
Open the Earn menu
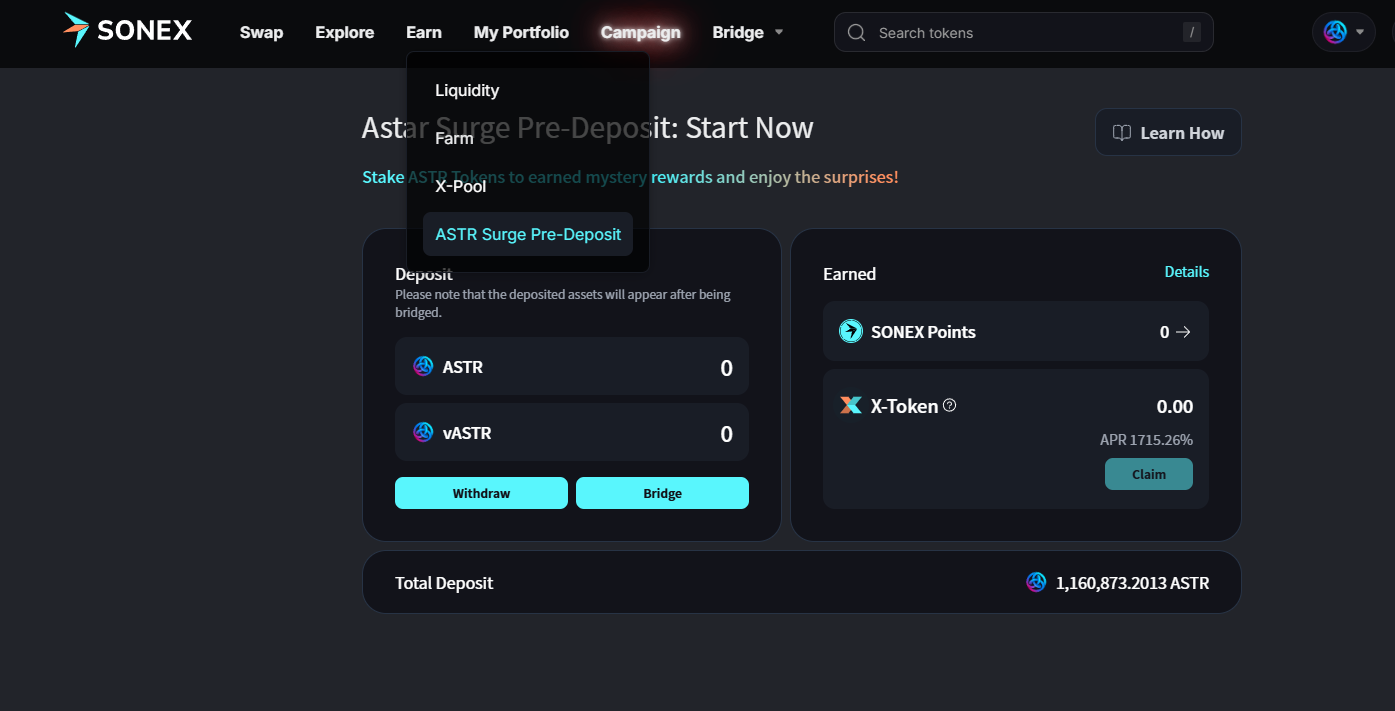[x=424, y=32]
